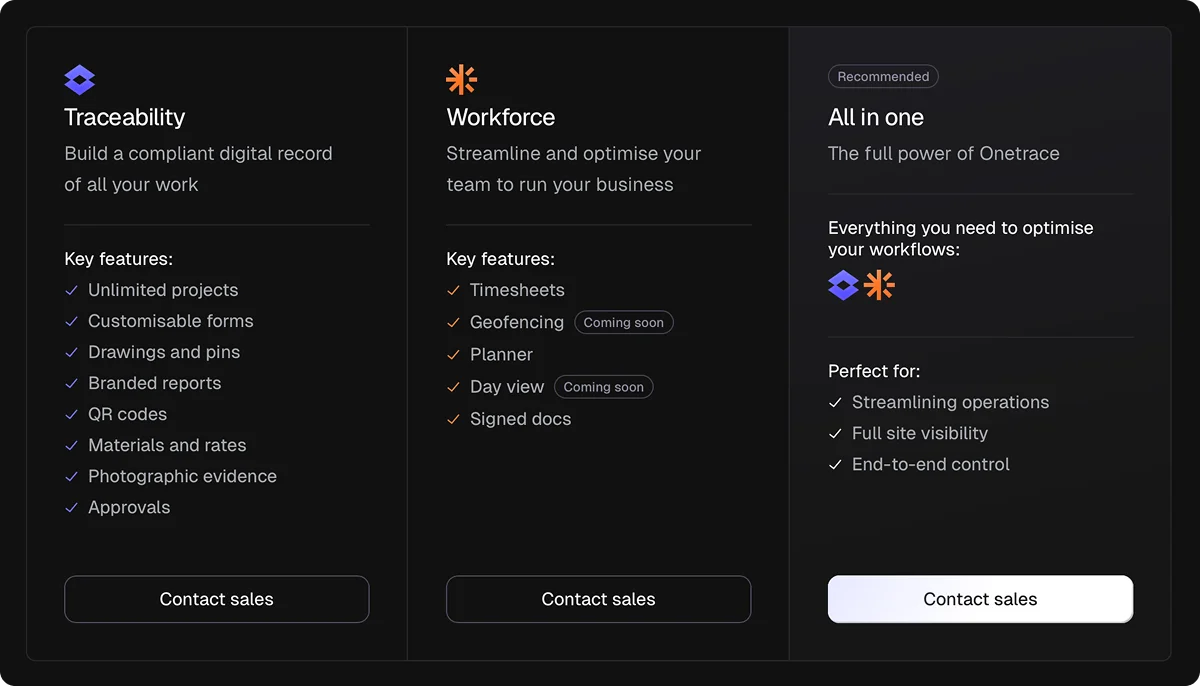The image size is (1200, 686).
Task: Click the text 'Unlimited projects'
Action: [x=163, y=290]
